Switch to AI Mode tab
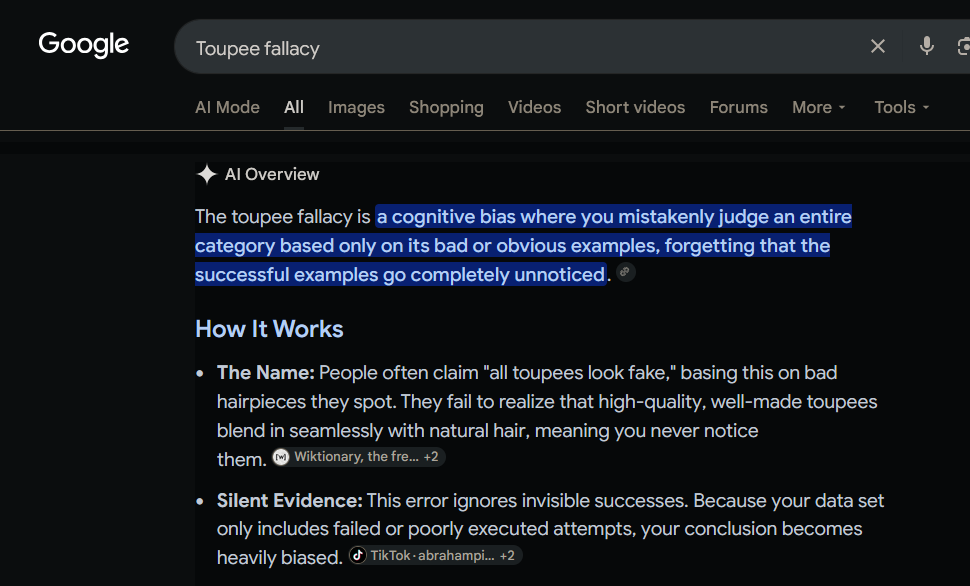The width and height of the screenshot is (970, 586). click(x=227, y=108)
